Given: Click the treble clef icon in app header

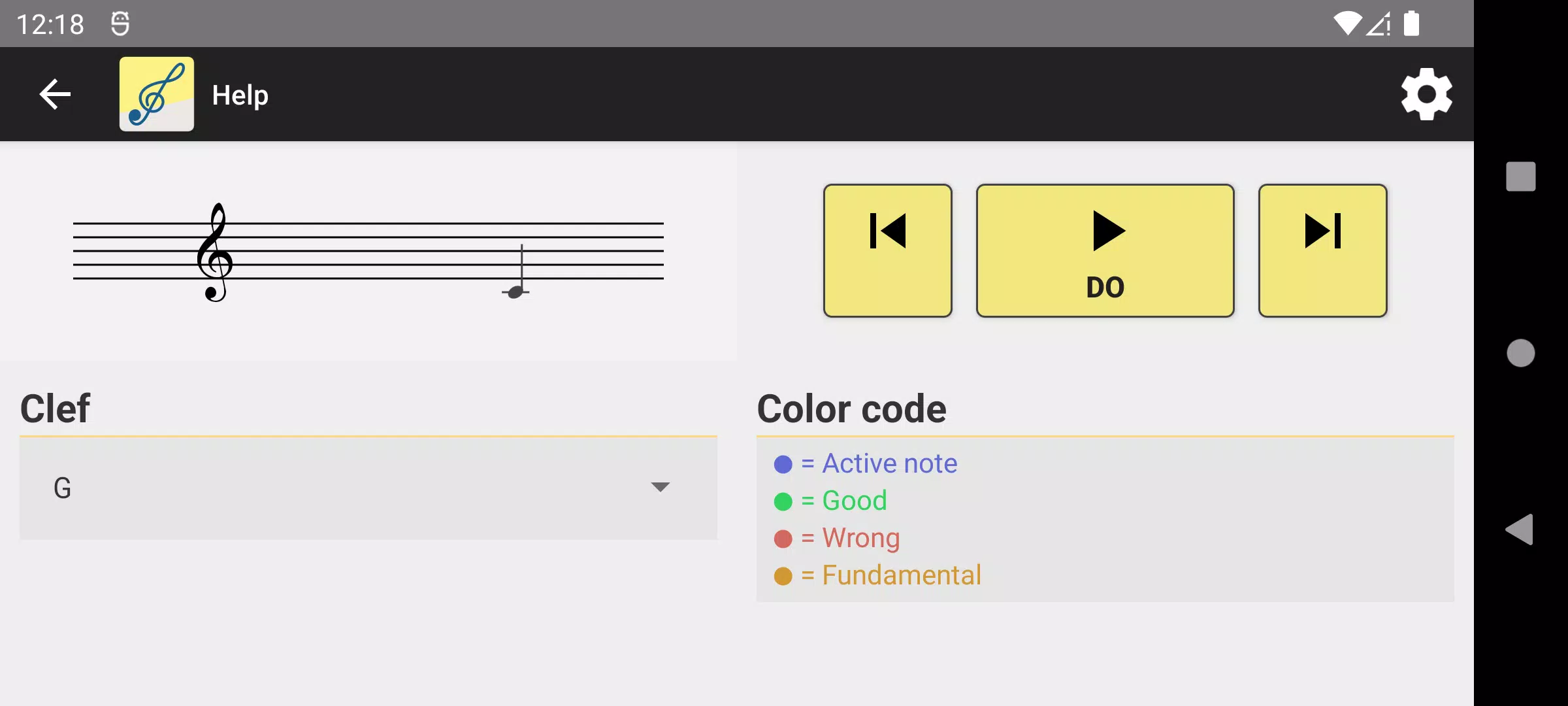Looking at the screenshot, I should 156,94.
